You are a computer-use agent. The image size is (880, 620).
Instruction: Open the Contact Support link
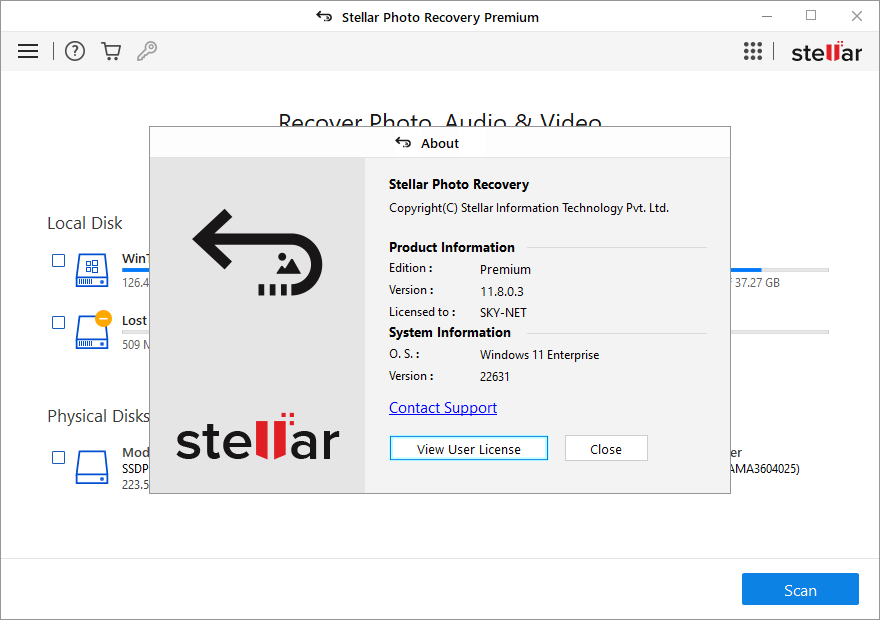coord(443,408)
